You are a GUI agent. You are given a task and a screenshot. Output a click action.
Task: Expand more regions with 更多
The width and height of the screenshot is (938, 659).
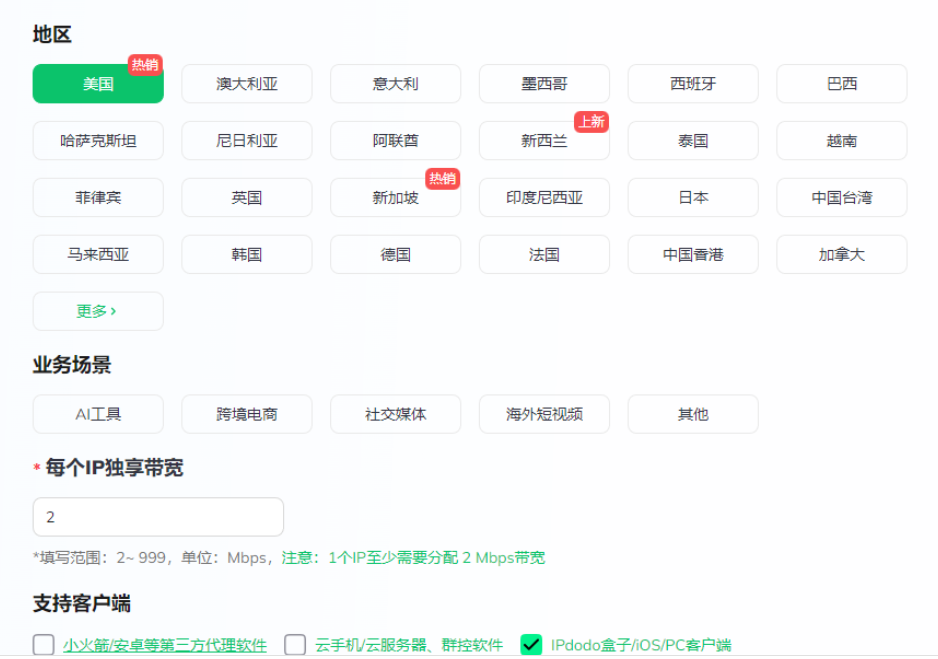98,311
